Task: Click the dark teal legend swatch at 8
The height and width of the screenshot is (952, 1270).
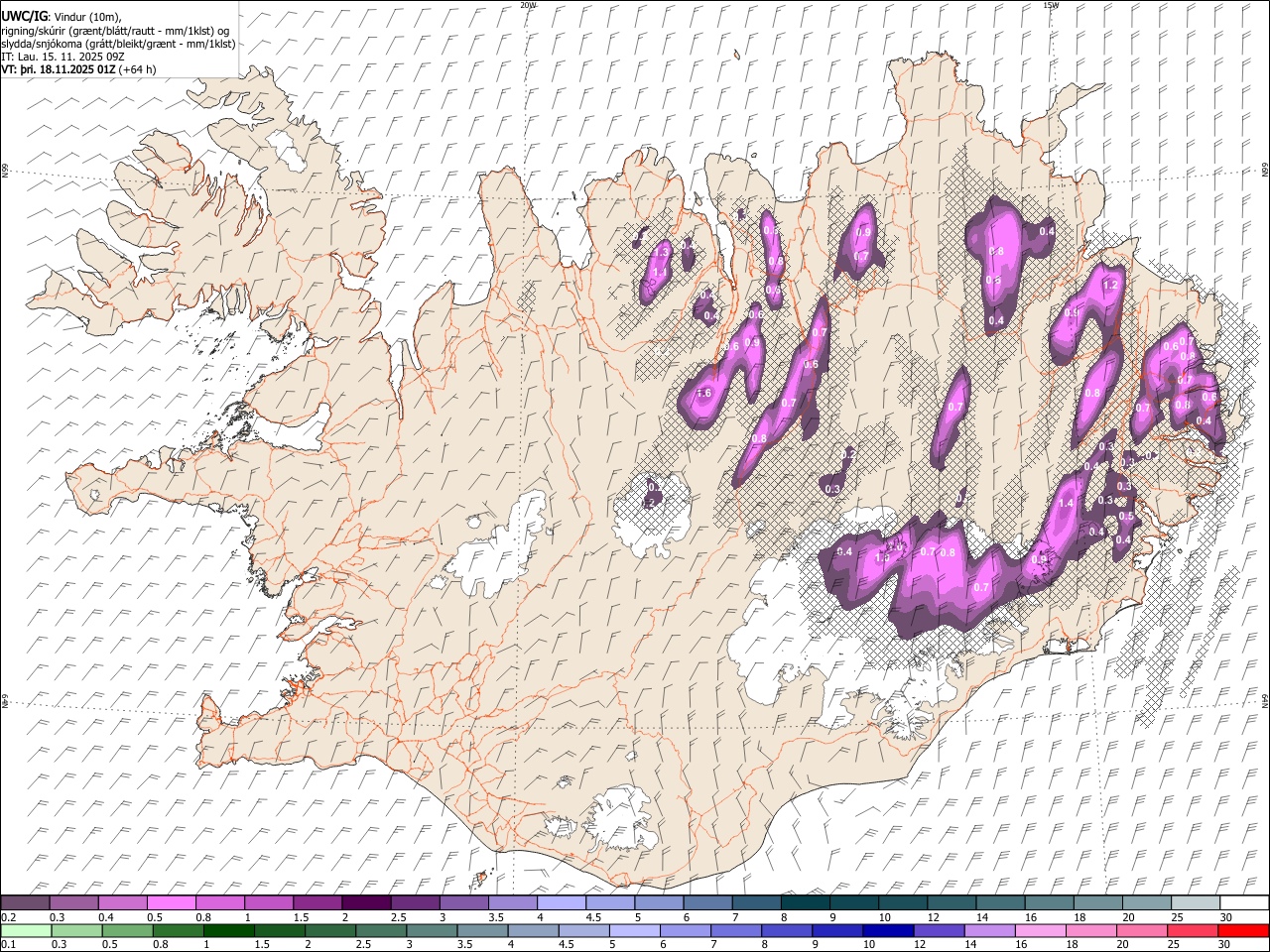Action: pyautogui.click(x=805, y=903)
